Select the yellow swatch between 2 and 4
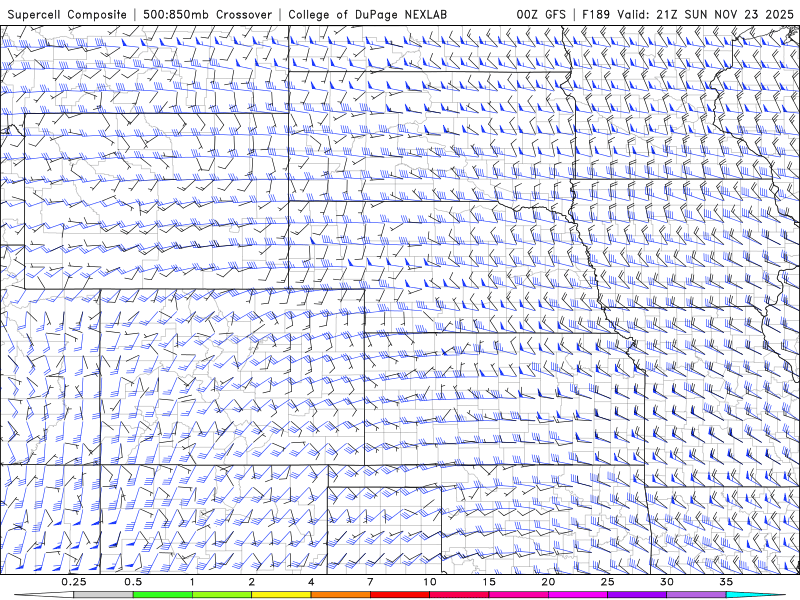Image resolution: width=800 pixels, height=600 pixels. pyautogui.click(x=281, y=595)
